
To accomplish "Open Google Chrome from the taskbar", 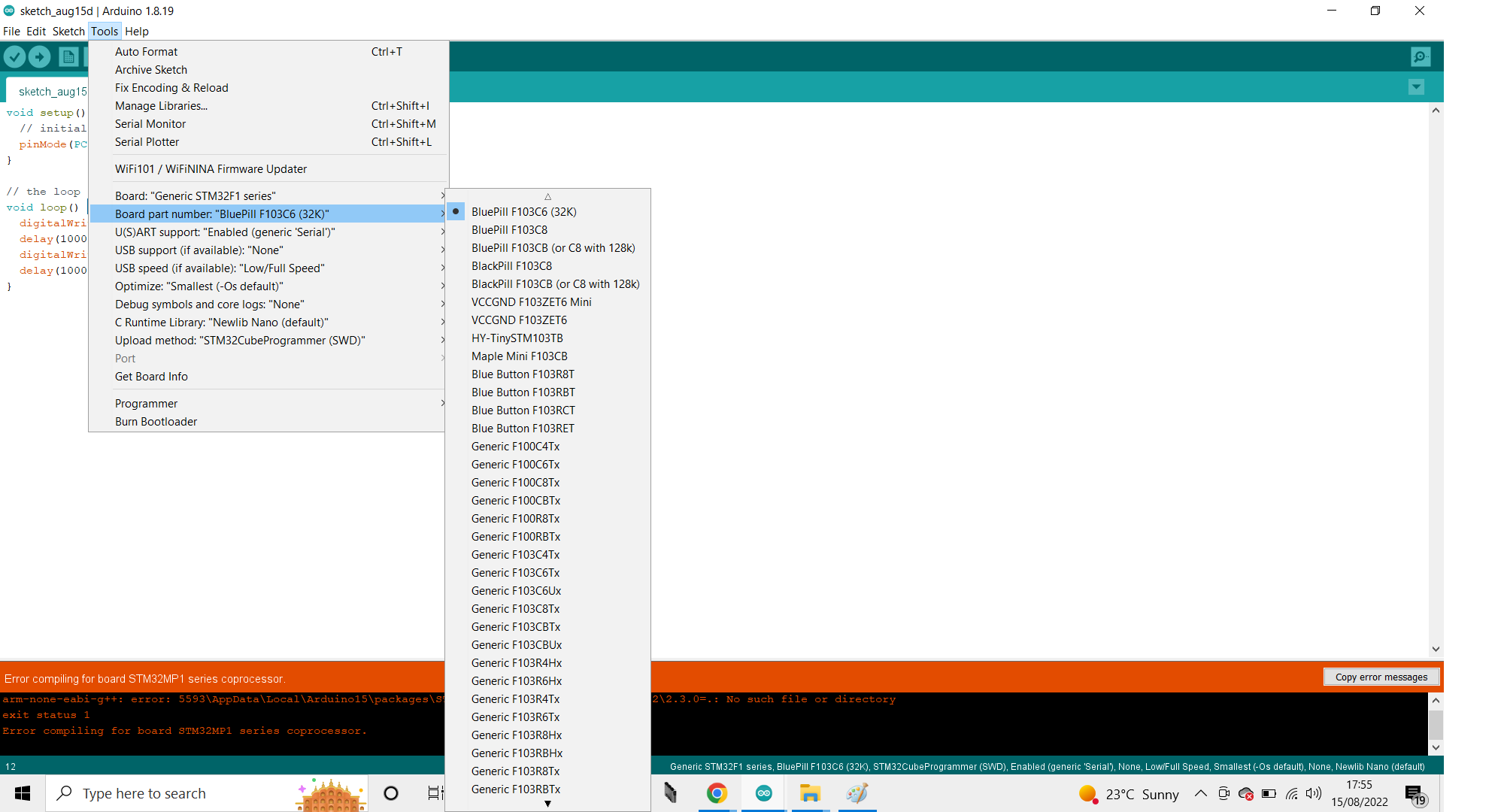I will (x=717, y=793).
